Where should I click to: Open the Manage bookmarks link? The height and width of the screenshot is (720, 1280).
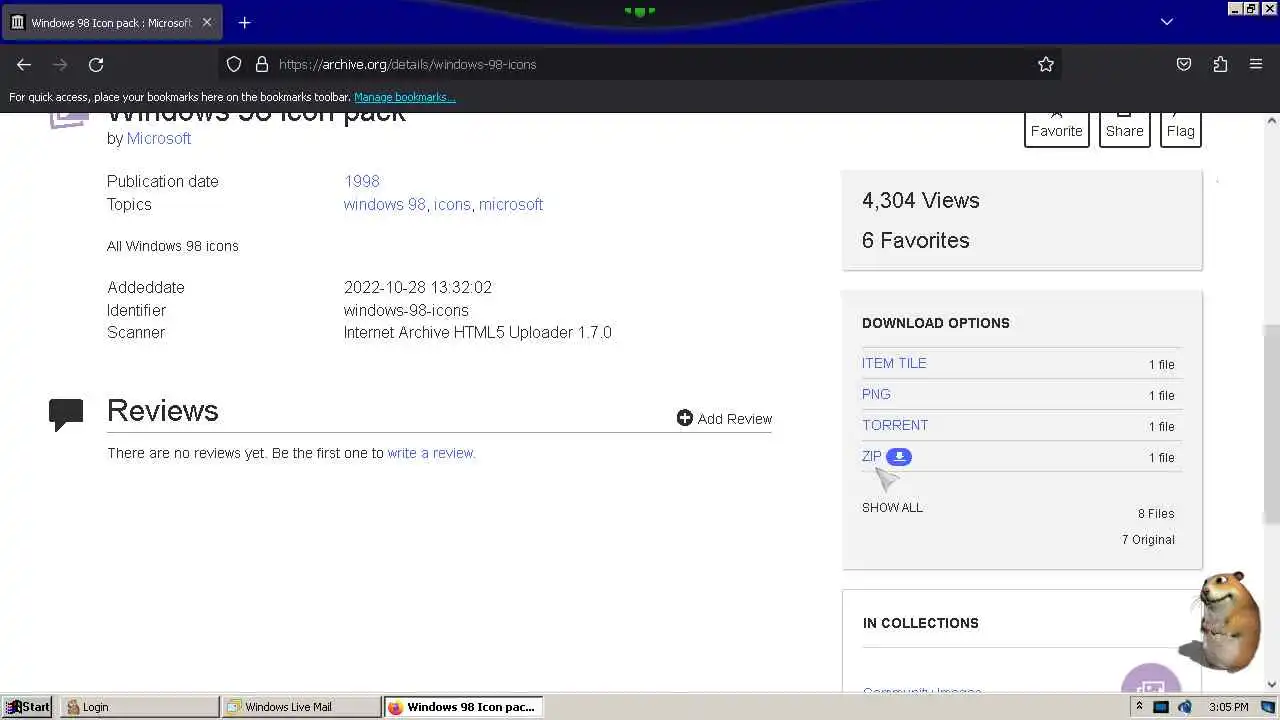click(404, 97)
